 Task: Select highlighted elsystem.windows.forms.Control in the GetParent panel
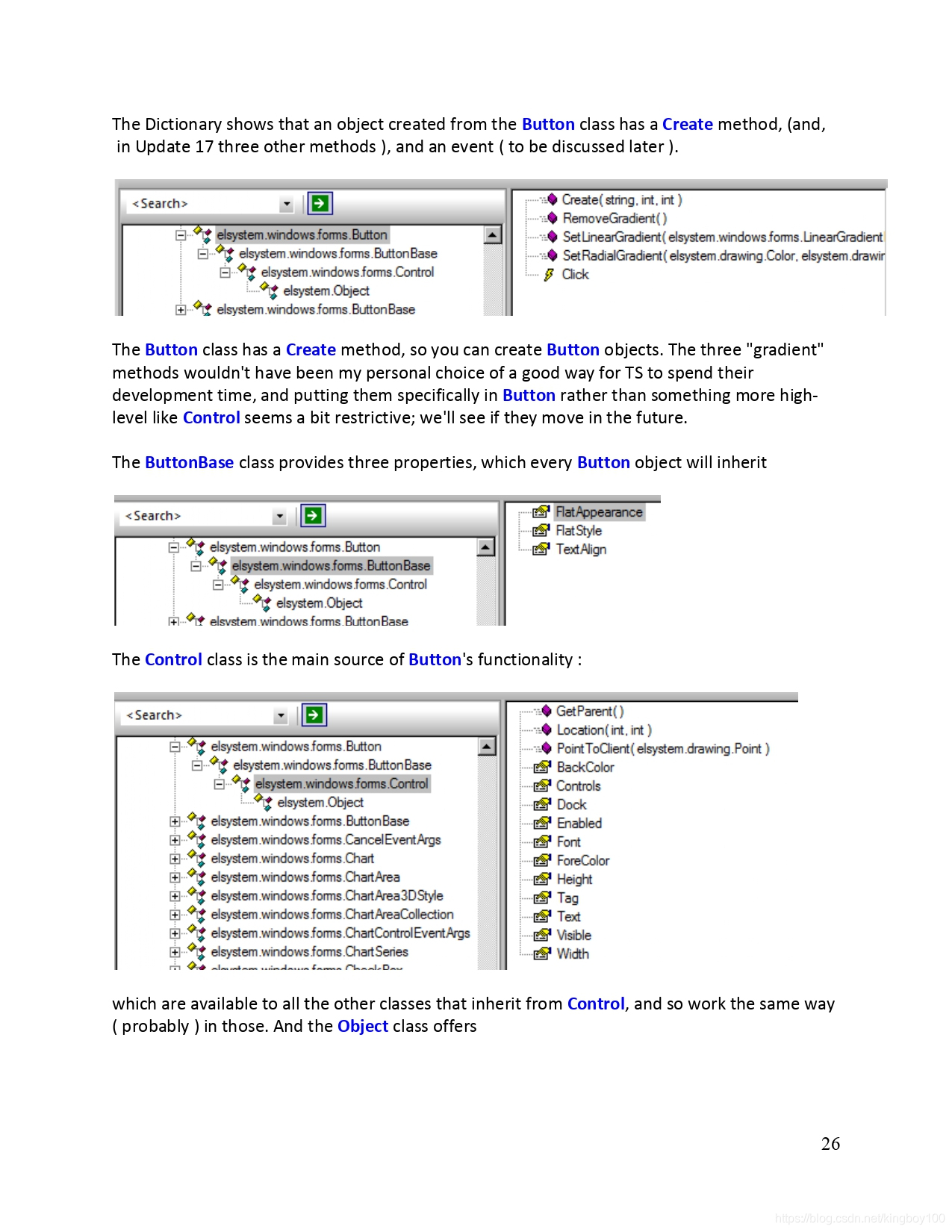pyautogui.click(x=342, y=783)
